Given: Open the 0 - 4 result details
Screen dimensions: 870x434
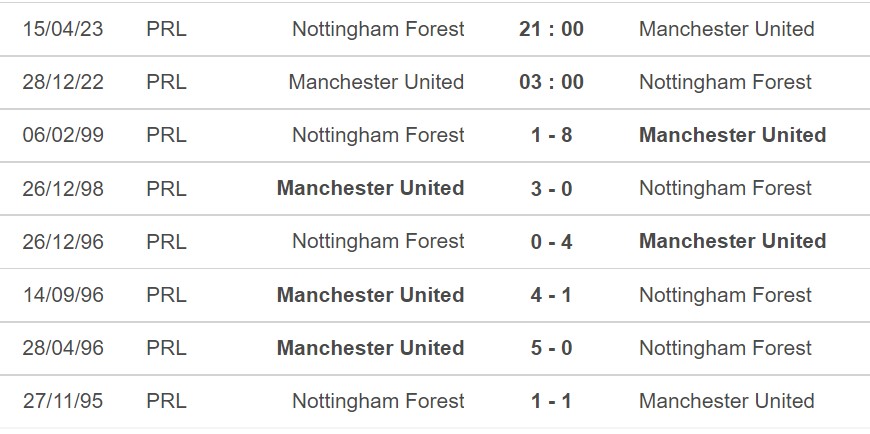Looking at the screenshot, I should [552, 241].
